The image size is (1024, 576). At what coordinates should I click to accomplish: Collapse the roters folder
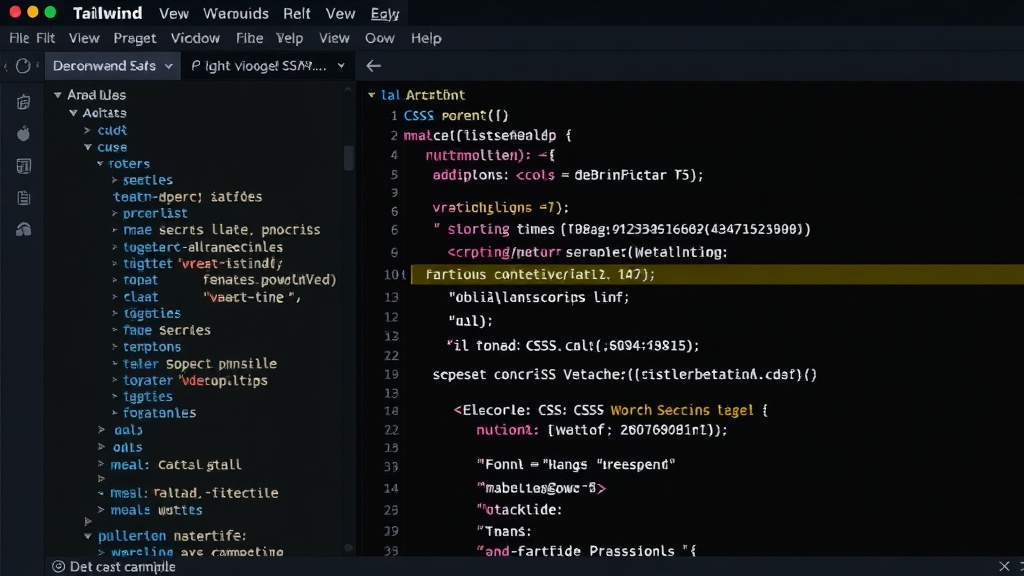[100, 164]
